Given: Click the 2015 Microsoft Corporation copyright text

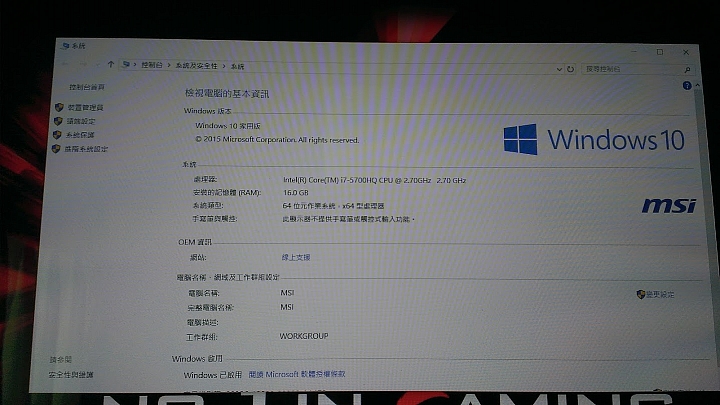Looking at the screenshot, I should coord(277,140).
